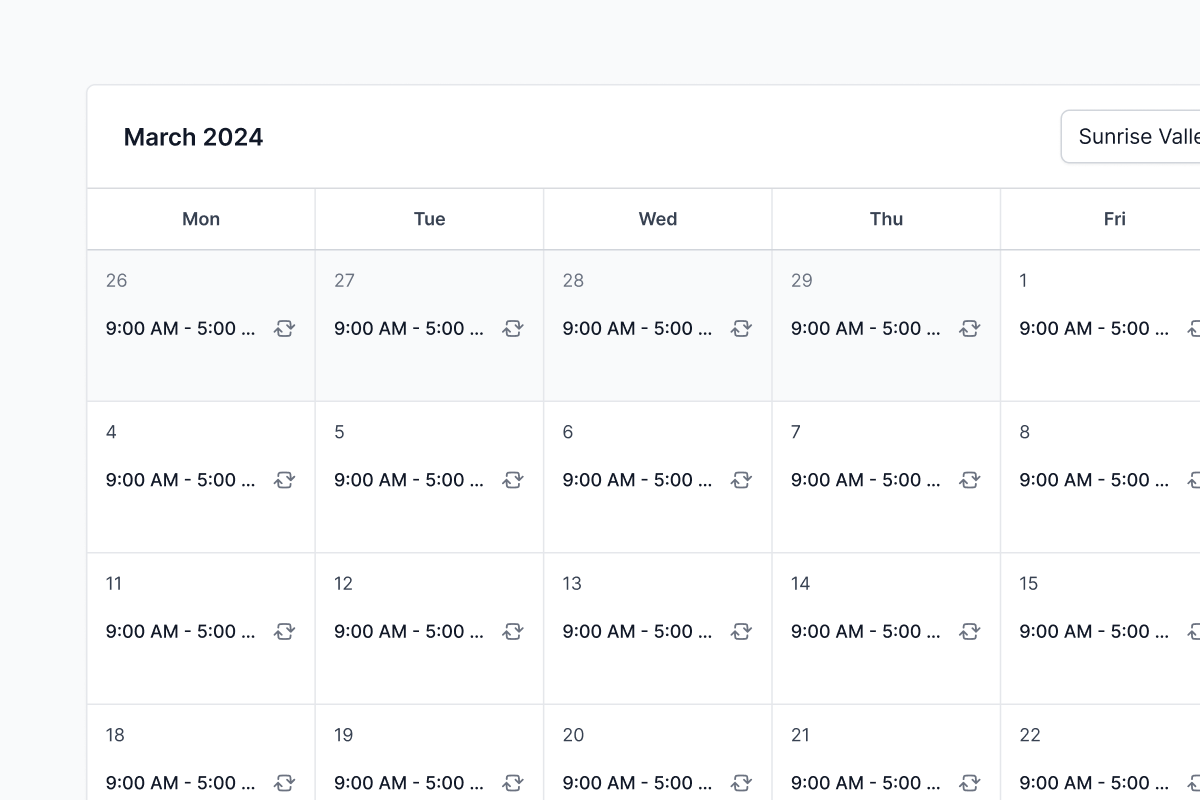Click the recurrence icon on March 13

[x=741, y=631]
